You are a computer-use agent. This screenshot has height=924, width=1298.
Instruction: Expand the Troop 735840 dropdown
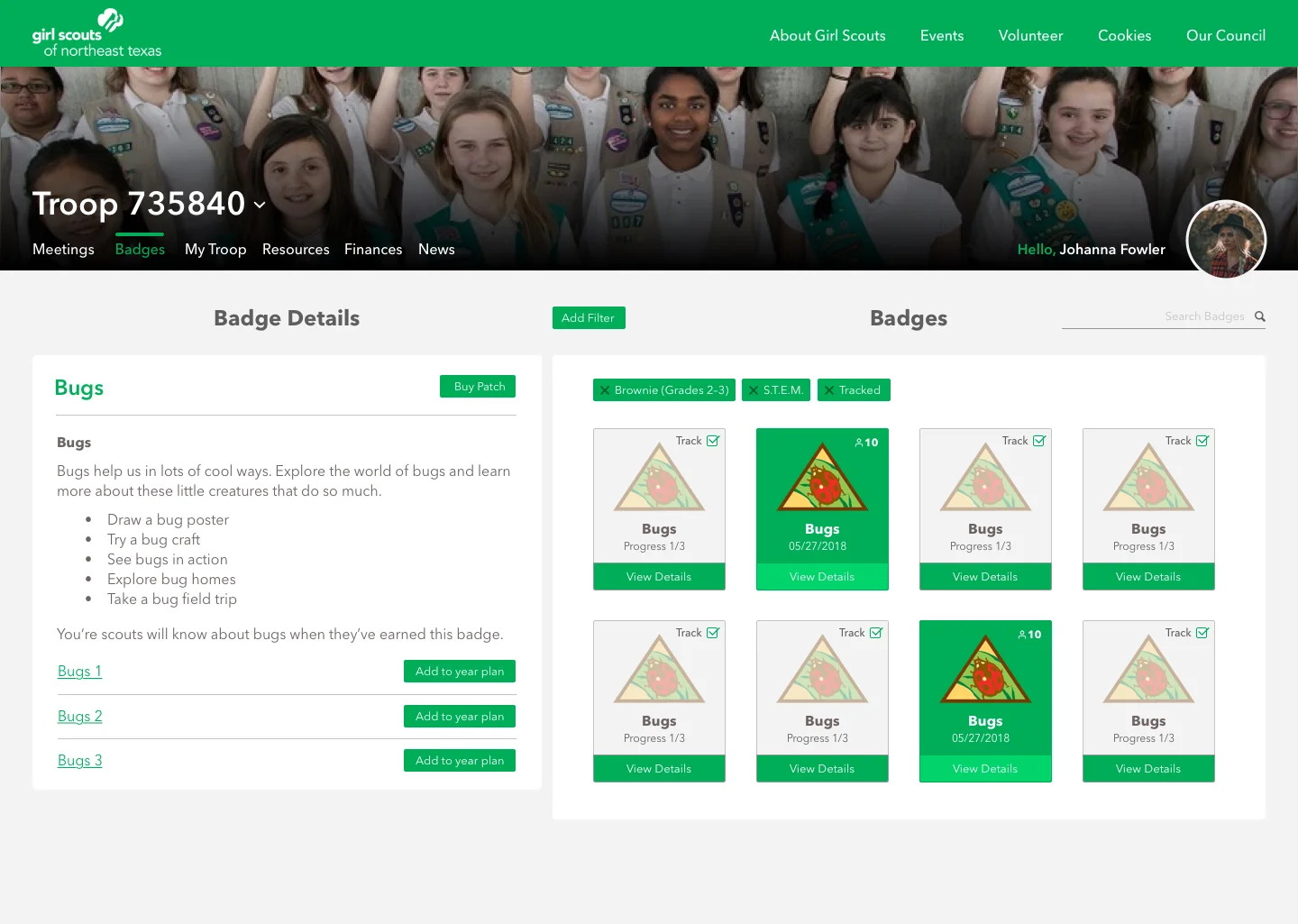tap(260, 206)
